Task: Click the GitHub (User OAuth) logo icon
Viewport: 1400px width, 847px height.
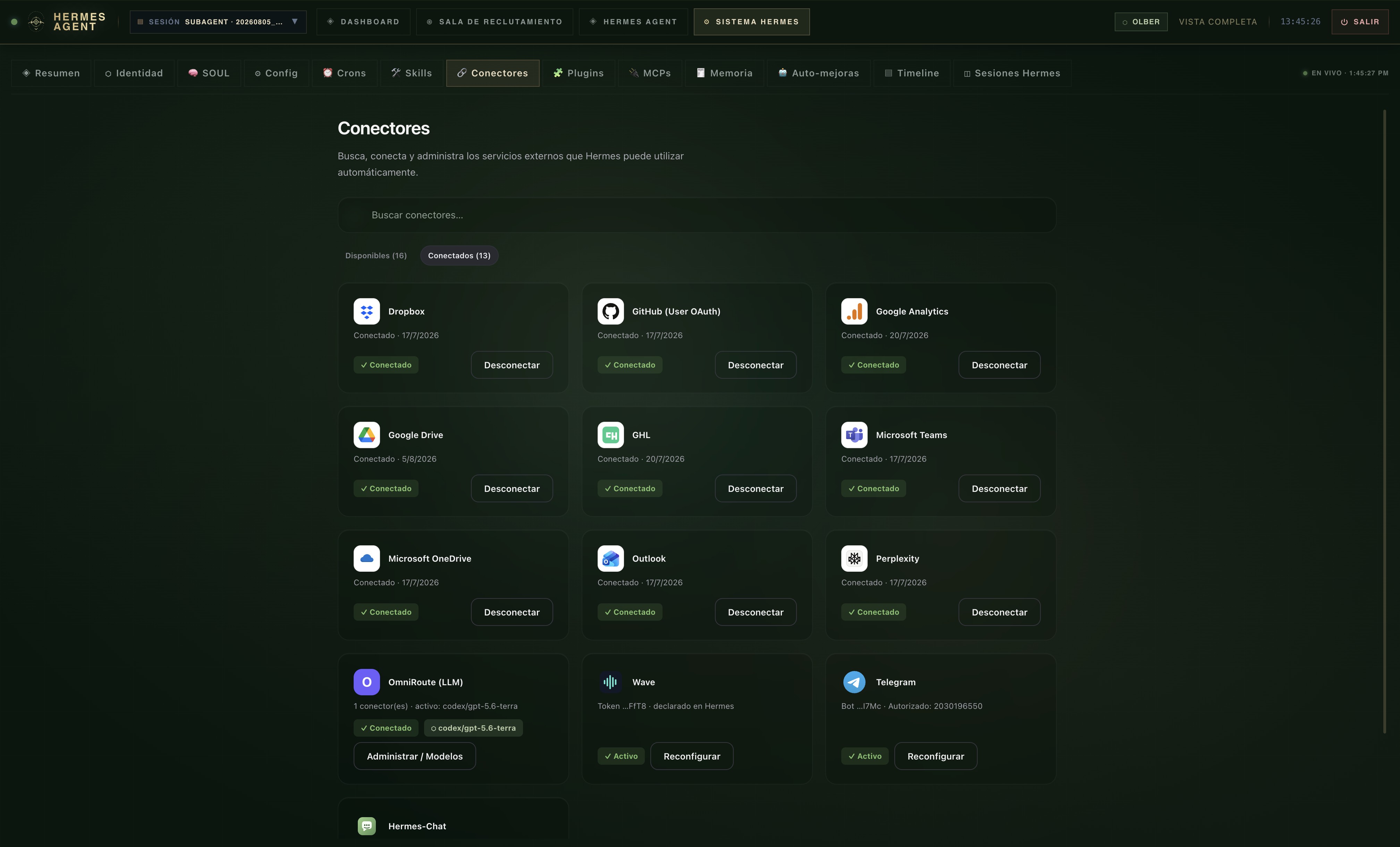Action: [610, 311]
